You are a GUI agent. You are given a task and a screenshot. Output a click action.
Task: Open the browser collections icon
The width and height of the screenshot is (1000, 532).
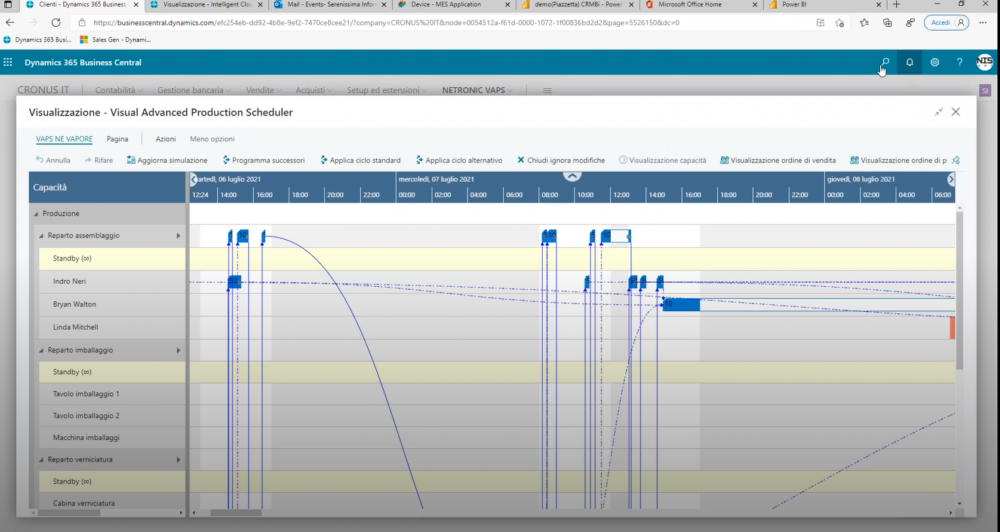pyautogui.click(x=887, y=22)
